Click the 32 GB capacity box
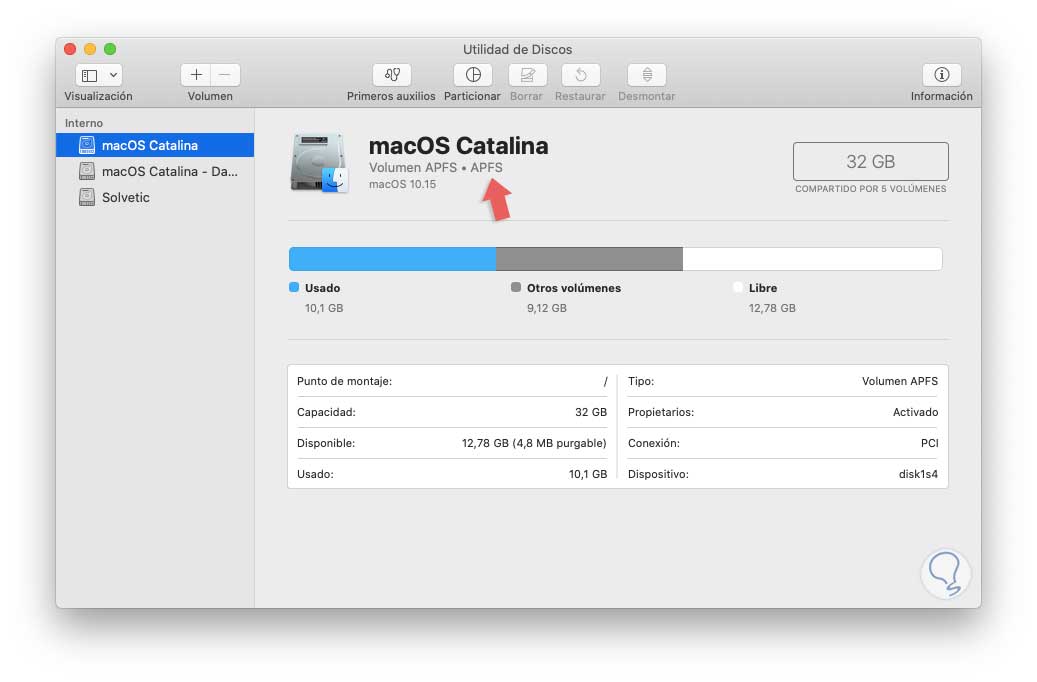Image resolution: width=1037 pixels, height=682 pixels. [870, 161]
